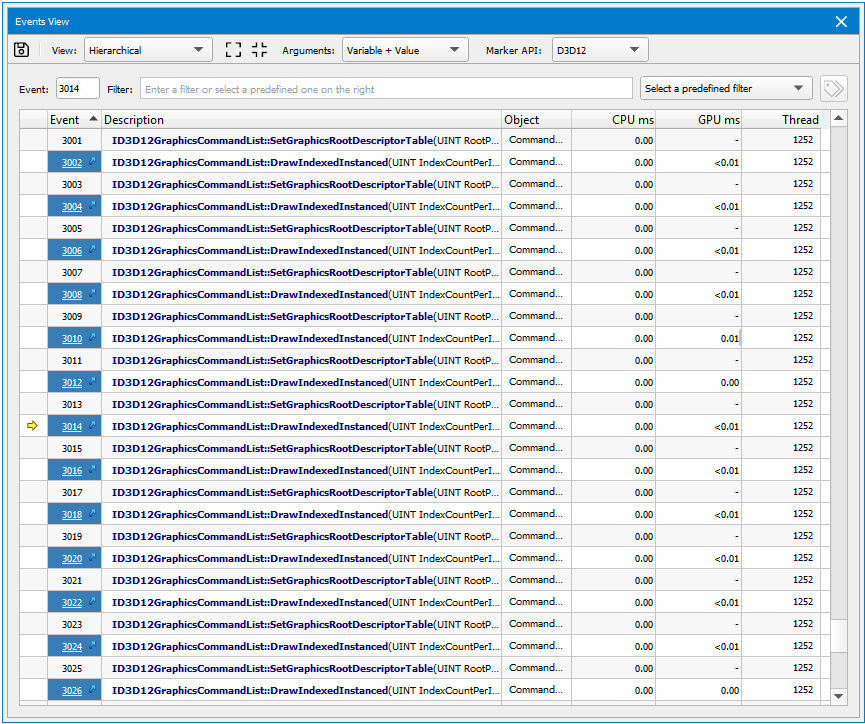
Task: Click the arrow icon on event 3002
Action: click(92, 162)
